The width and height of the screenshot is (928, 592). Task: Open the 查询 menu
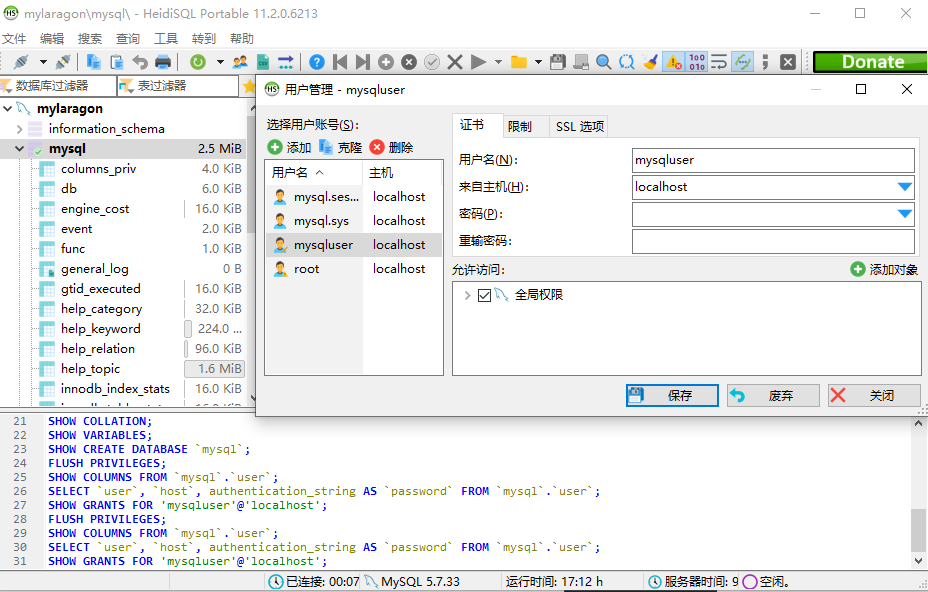pos(128,38)
